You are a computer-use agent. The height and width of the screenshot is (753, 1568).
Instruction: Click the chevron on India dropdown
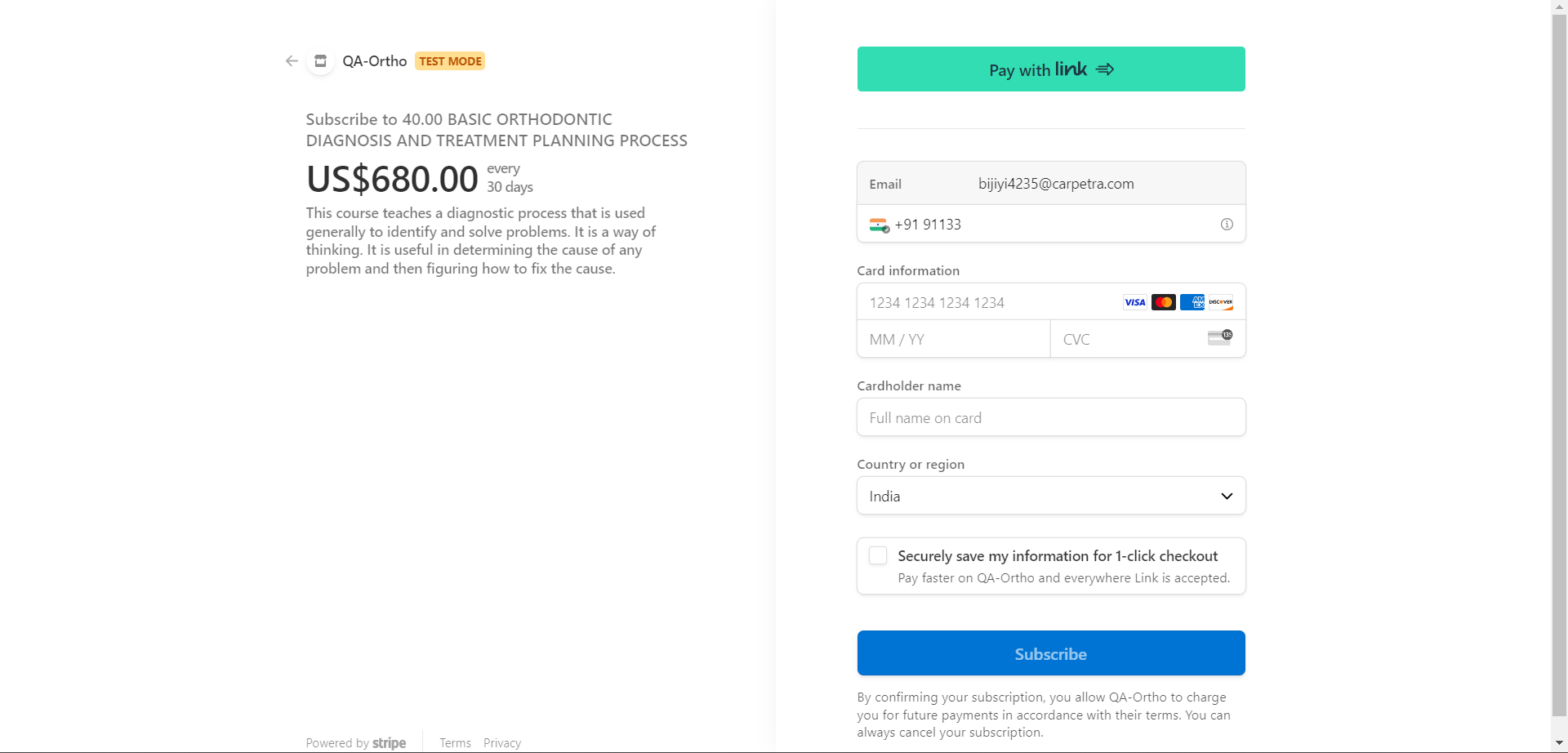pos(1227,496)
